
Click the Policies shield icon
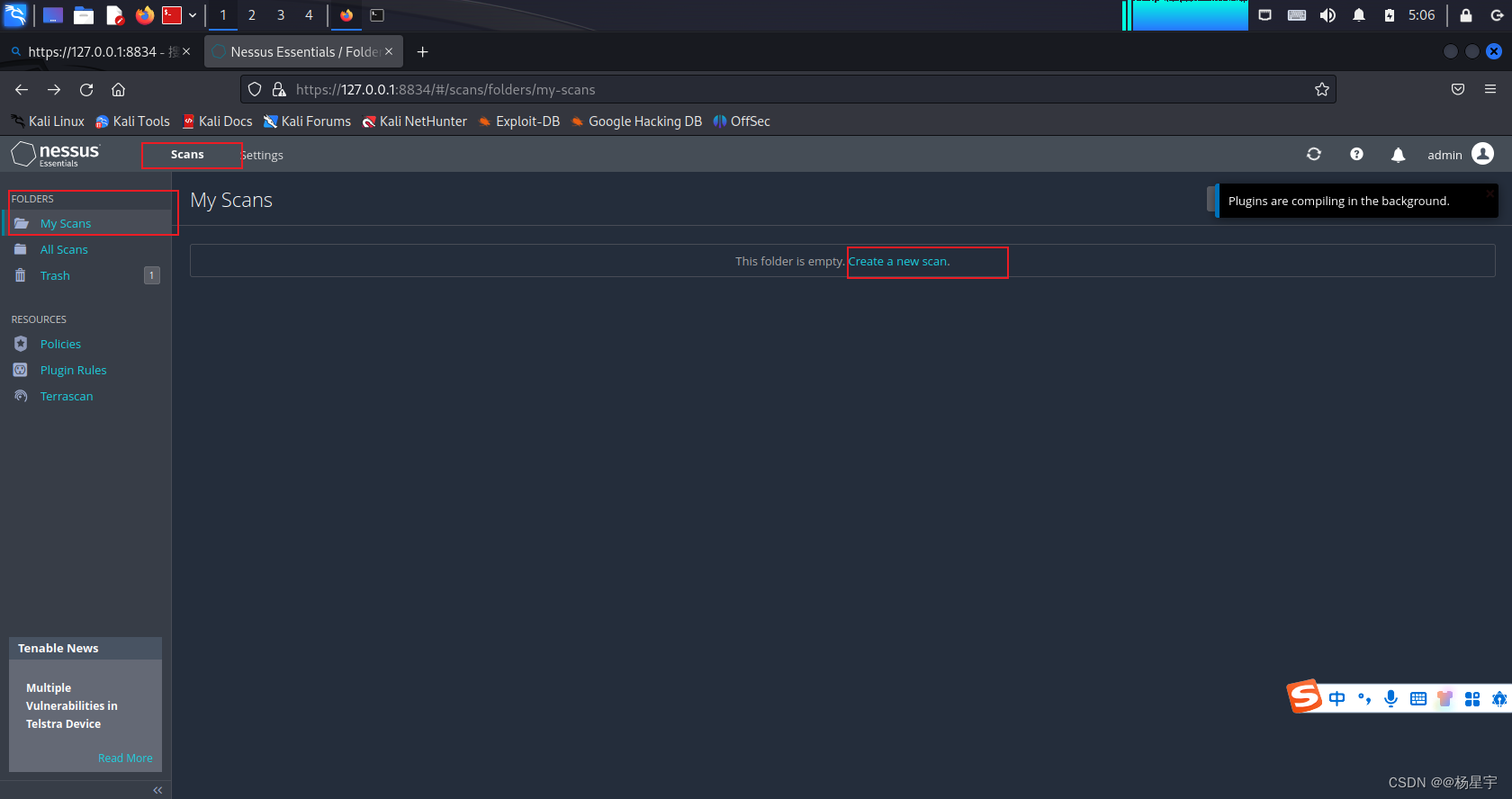pyautogui.click(x=21, y=344)
